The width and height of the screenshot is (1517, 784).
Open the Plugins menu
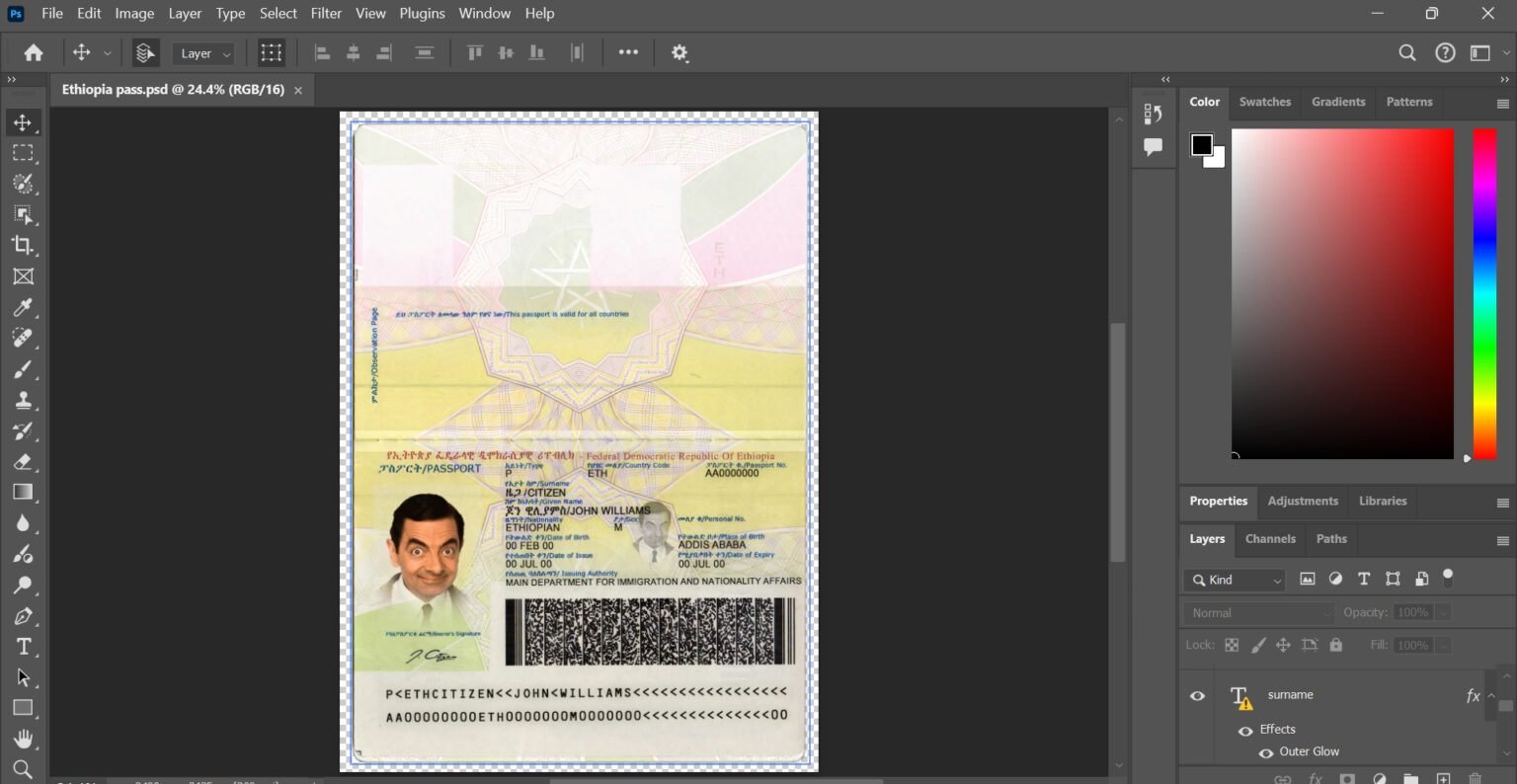pyautogui.click(x=422, y=13)
